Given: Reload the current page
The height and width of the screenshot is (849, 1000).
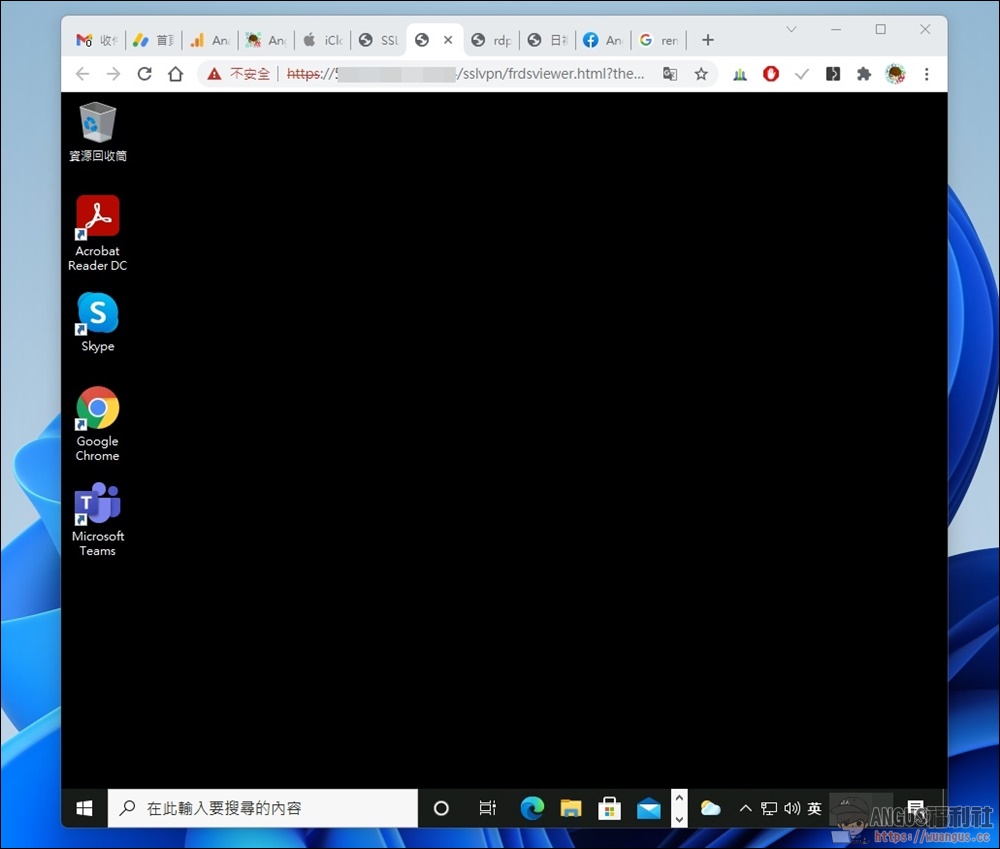Looking at the screenshot, I should tap(145, 74).
